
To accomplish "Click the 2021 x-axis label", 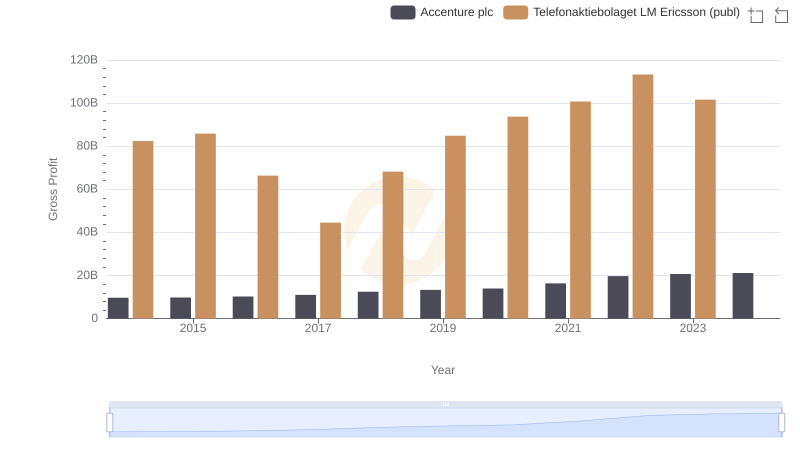I will 568,328.
